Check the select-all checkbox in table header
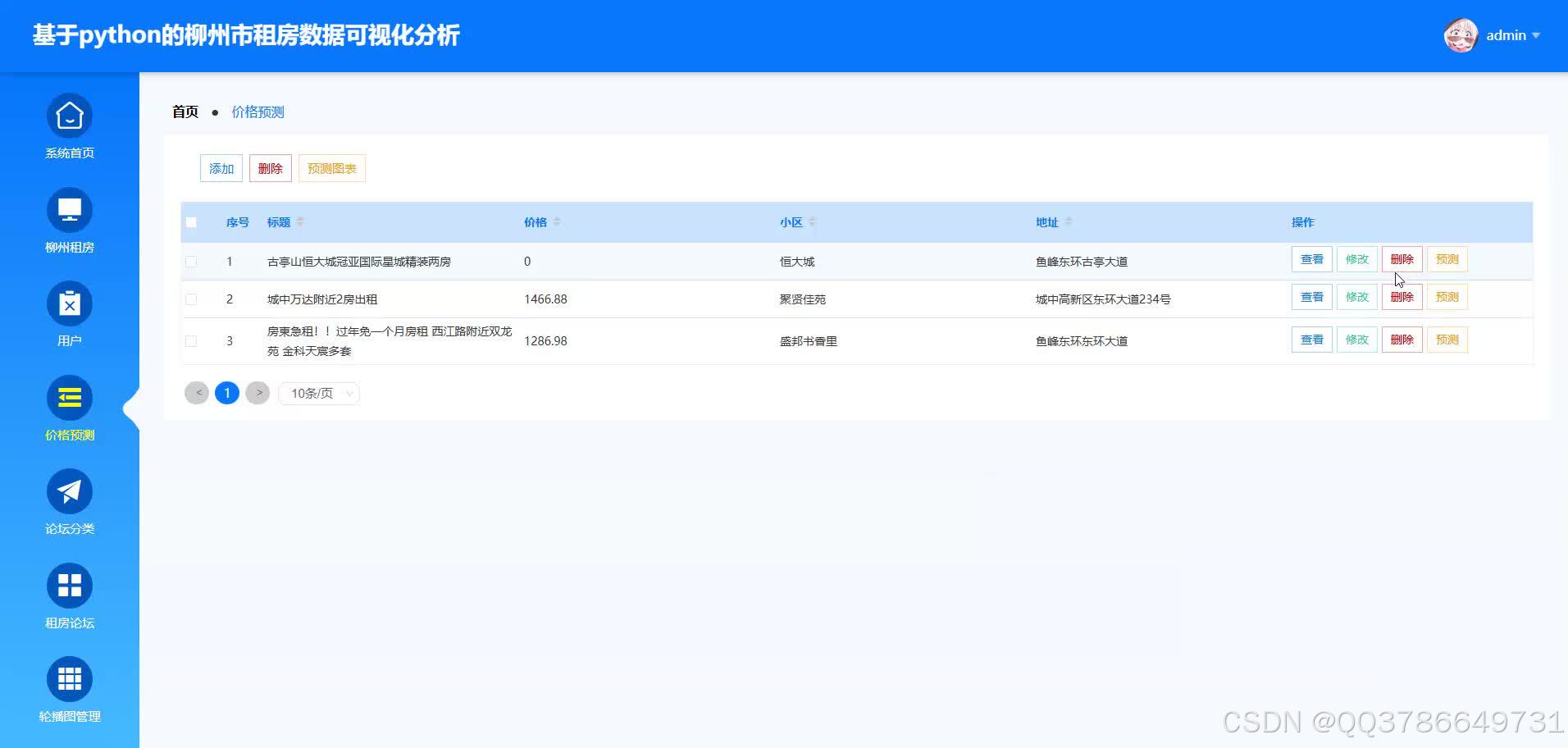The height and width of the screenshot is (748, 1568). click(191, 221)
